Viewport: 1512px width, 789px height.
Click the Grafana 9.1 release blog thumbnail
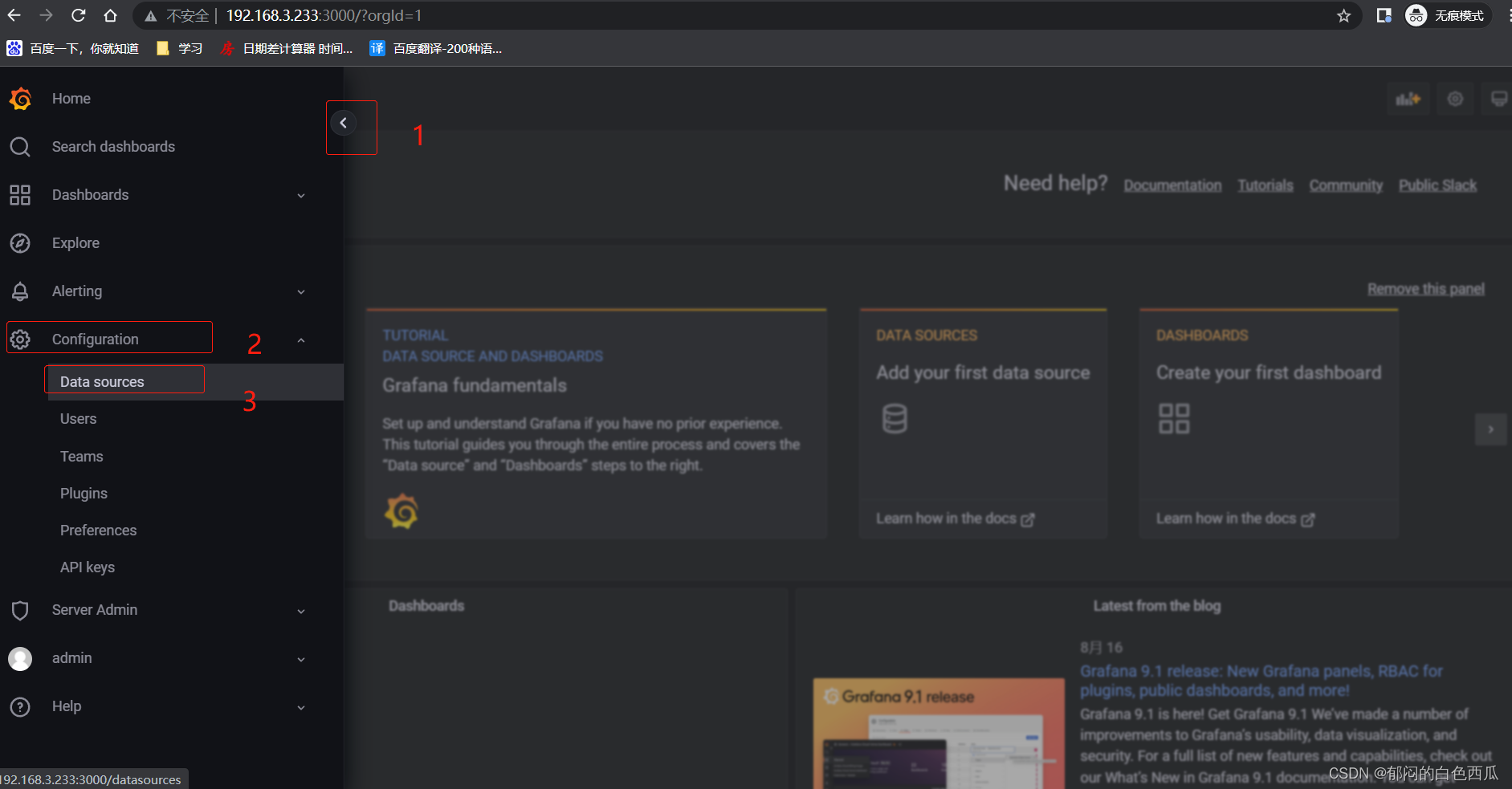(x=939, y=734)
